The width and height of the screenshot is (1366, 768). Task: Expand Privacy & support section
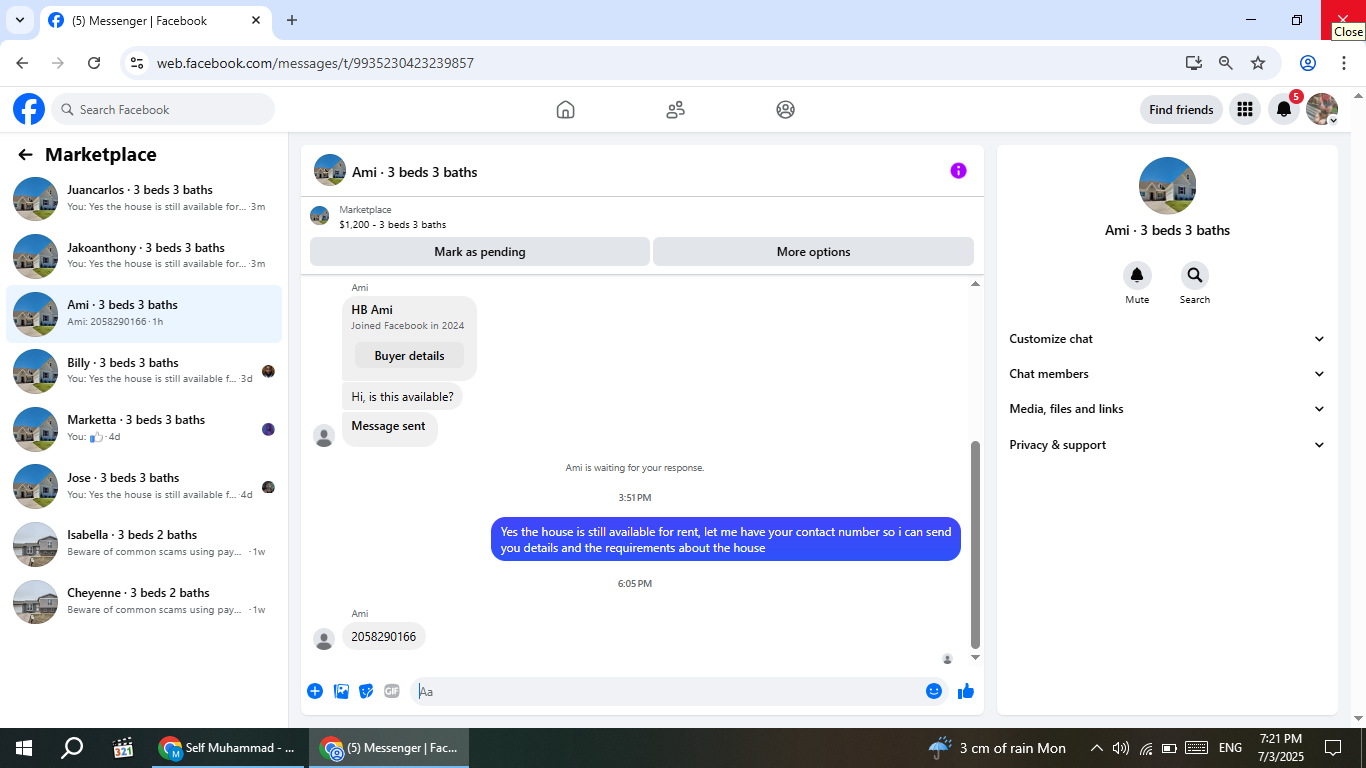point(1167,445)
